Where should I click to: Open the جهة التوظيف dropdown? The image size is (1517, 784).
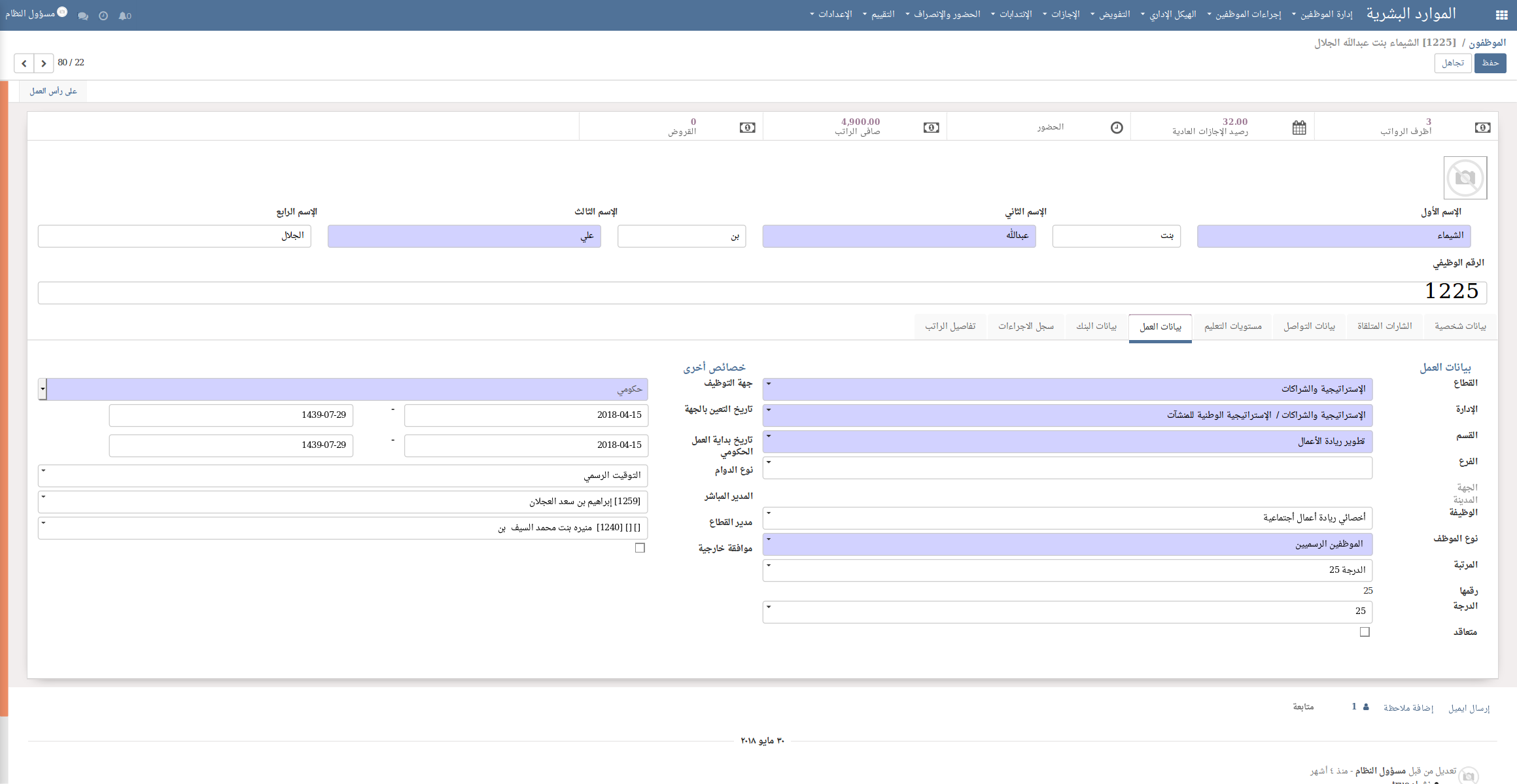(43, 389)
